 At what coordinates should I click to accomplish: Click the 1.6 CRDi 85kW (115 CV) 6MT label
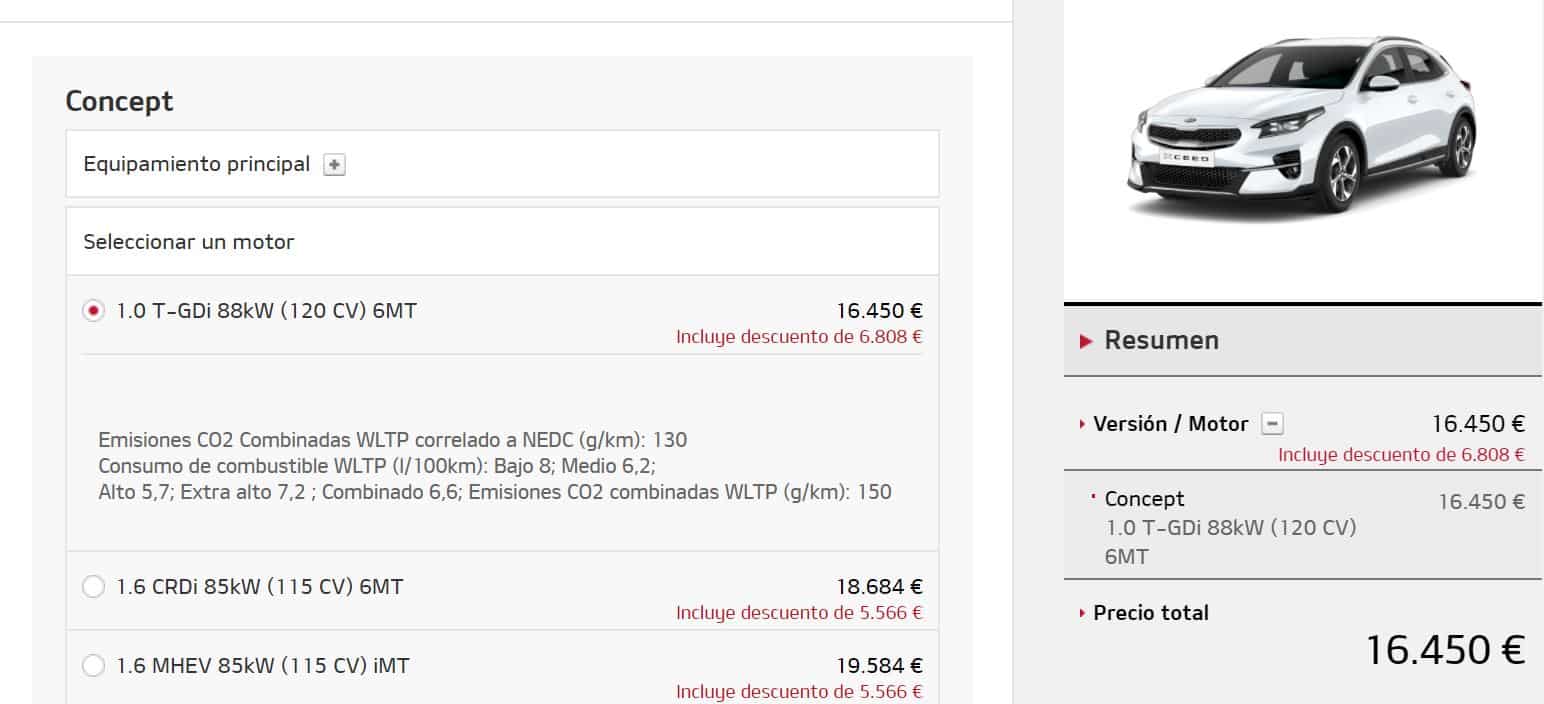click(x=260, y=587)
